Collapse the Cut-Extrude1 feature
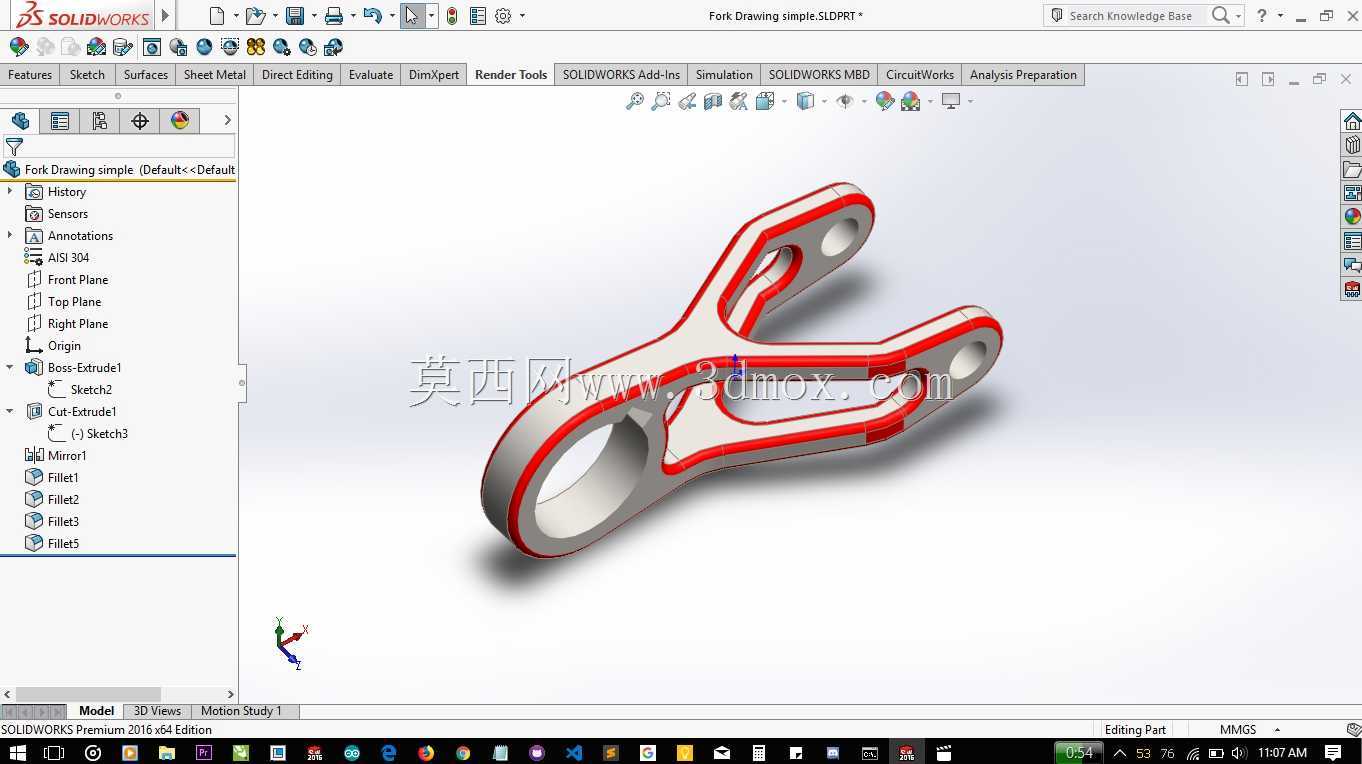Image resolution: width=1362 pixels, height=764 pixels. click(10, 411)
